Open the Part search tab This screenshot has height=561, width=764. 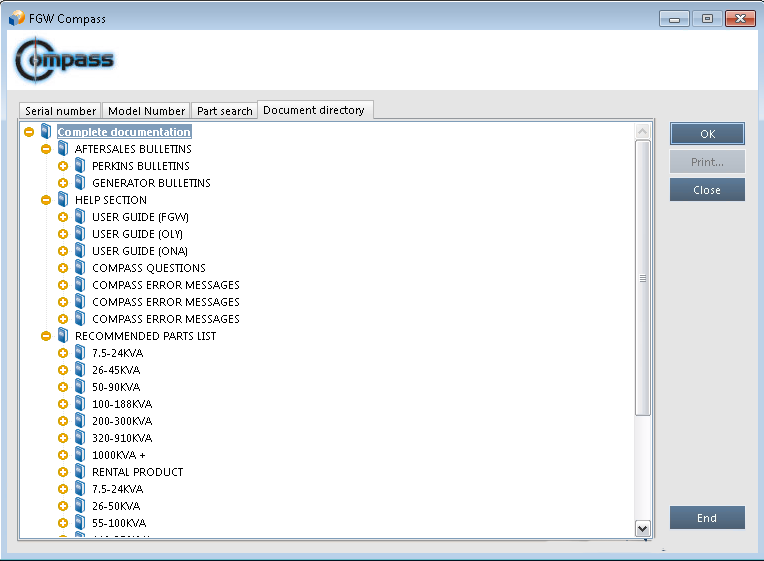pyautogui.click(x=224, y=111)
